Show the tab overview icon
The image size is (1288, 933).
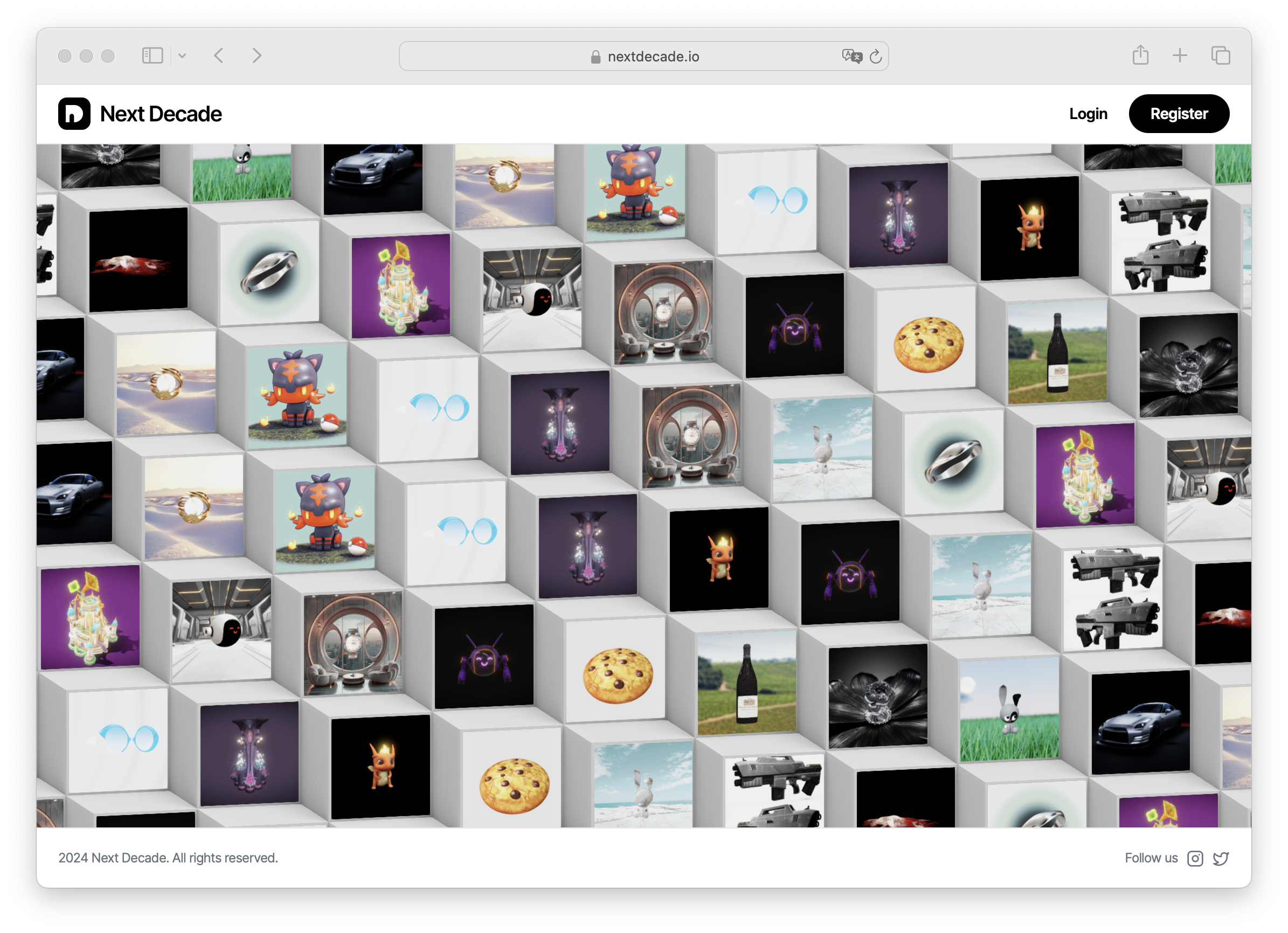pos(1221,55)
